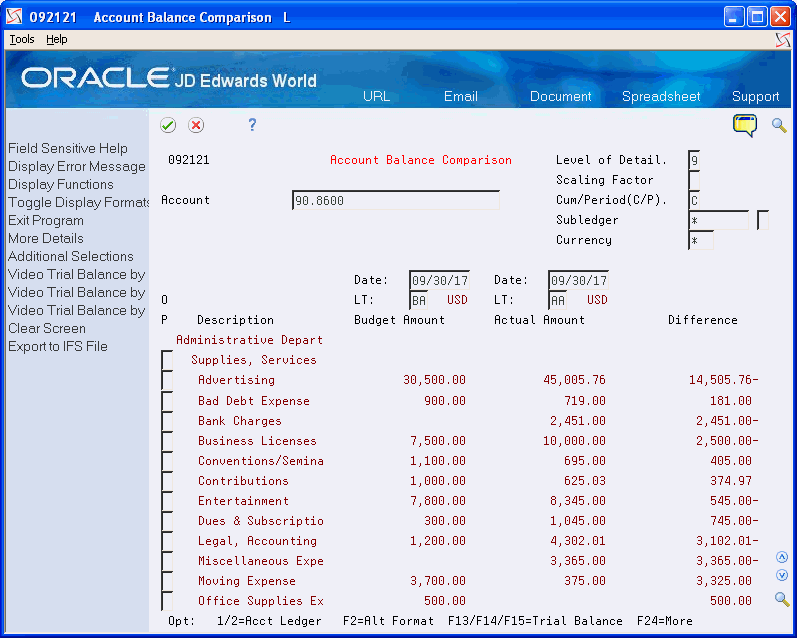
Task: Click the Supplies, Services description
Action: (x=254, y=360)
